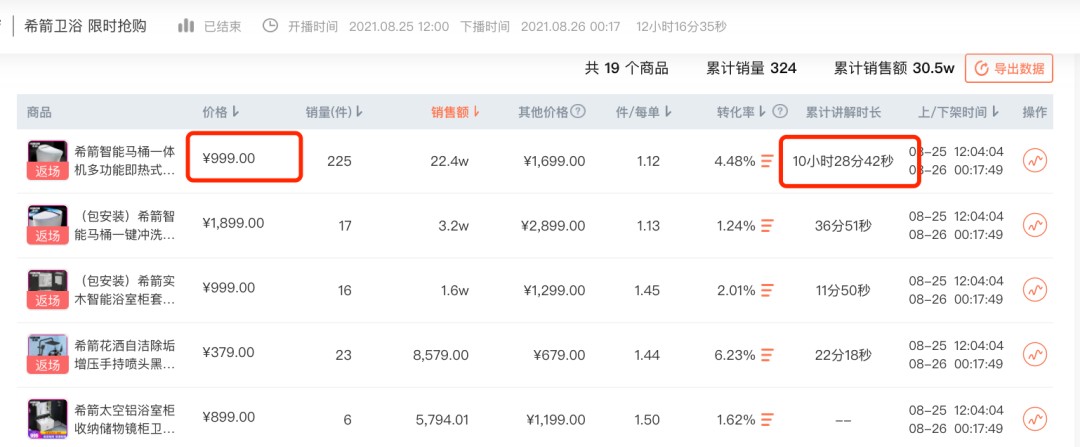Click the 已结束 status label
This screenshot has height=447, width=1080.
coord(222,27)
